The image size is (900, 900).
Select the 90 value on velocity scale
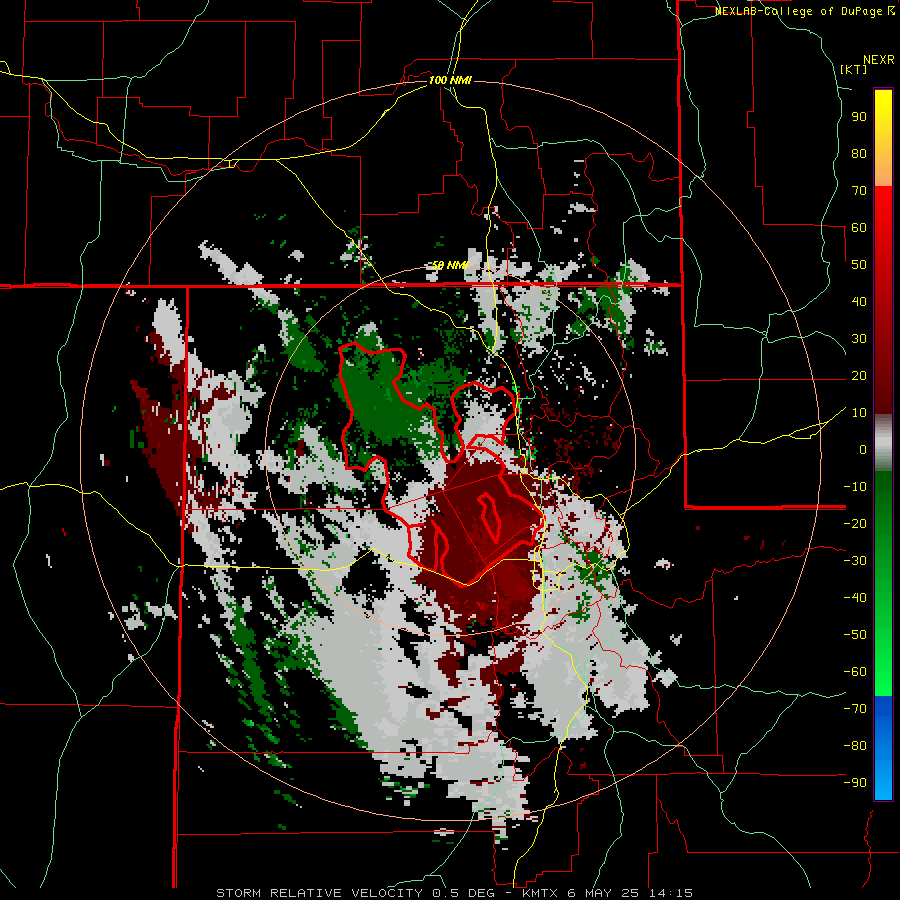pos(859,117)
